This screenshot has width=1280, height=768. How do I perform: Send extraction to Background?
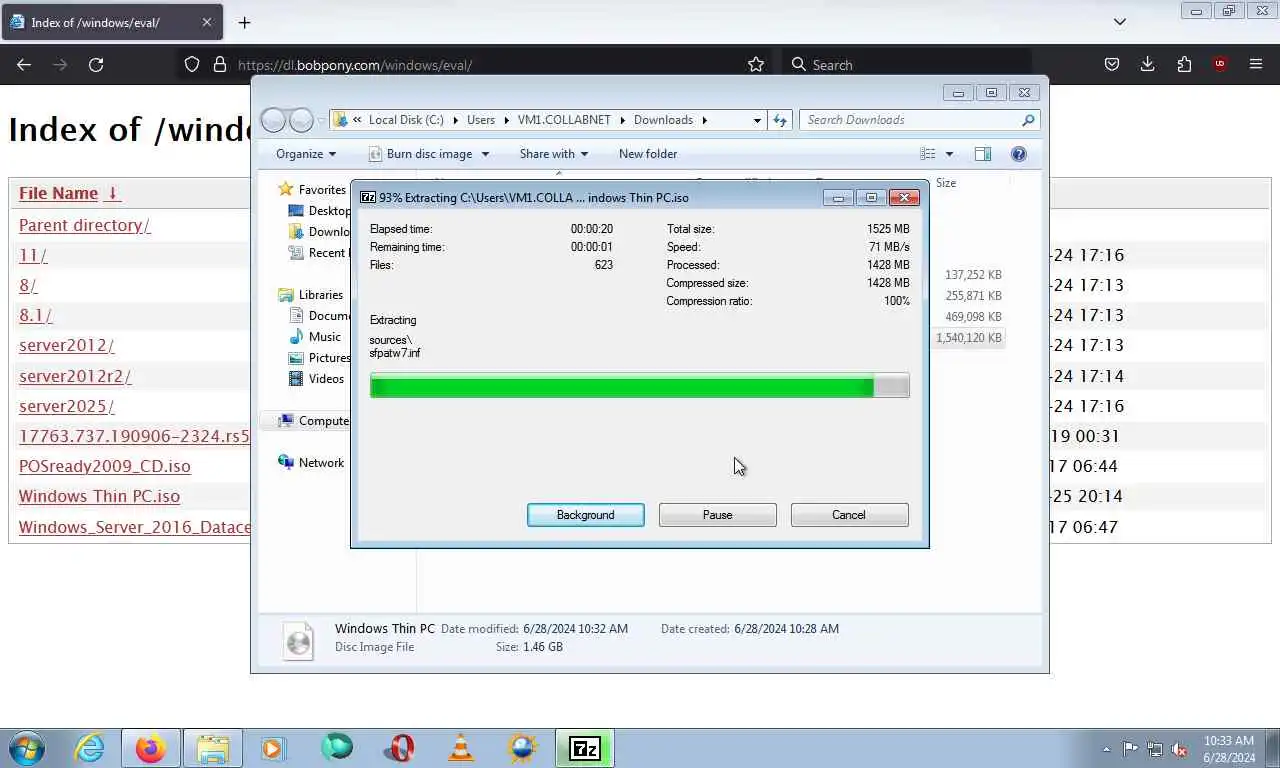pyautogui.click(x=585, y=515)
